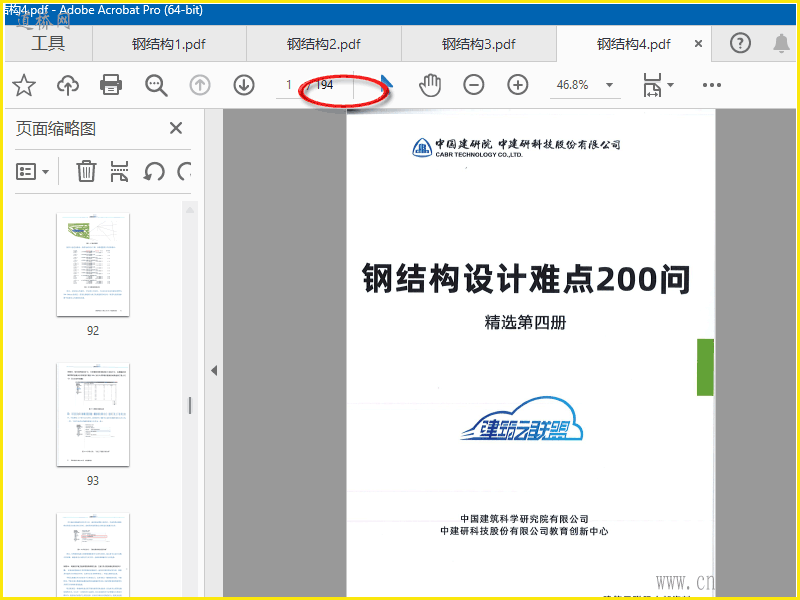The height and width of the screenshot is (600, 800).
Task: Delete selected page with trash icon
Action: tap(86, 171)
